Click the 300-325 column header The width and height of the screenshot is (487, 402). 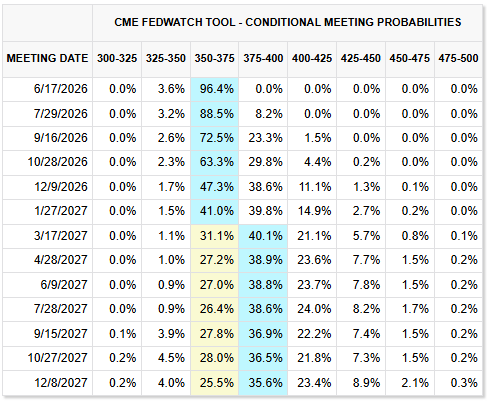[x=117, y=58]
